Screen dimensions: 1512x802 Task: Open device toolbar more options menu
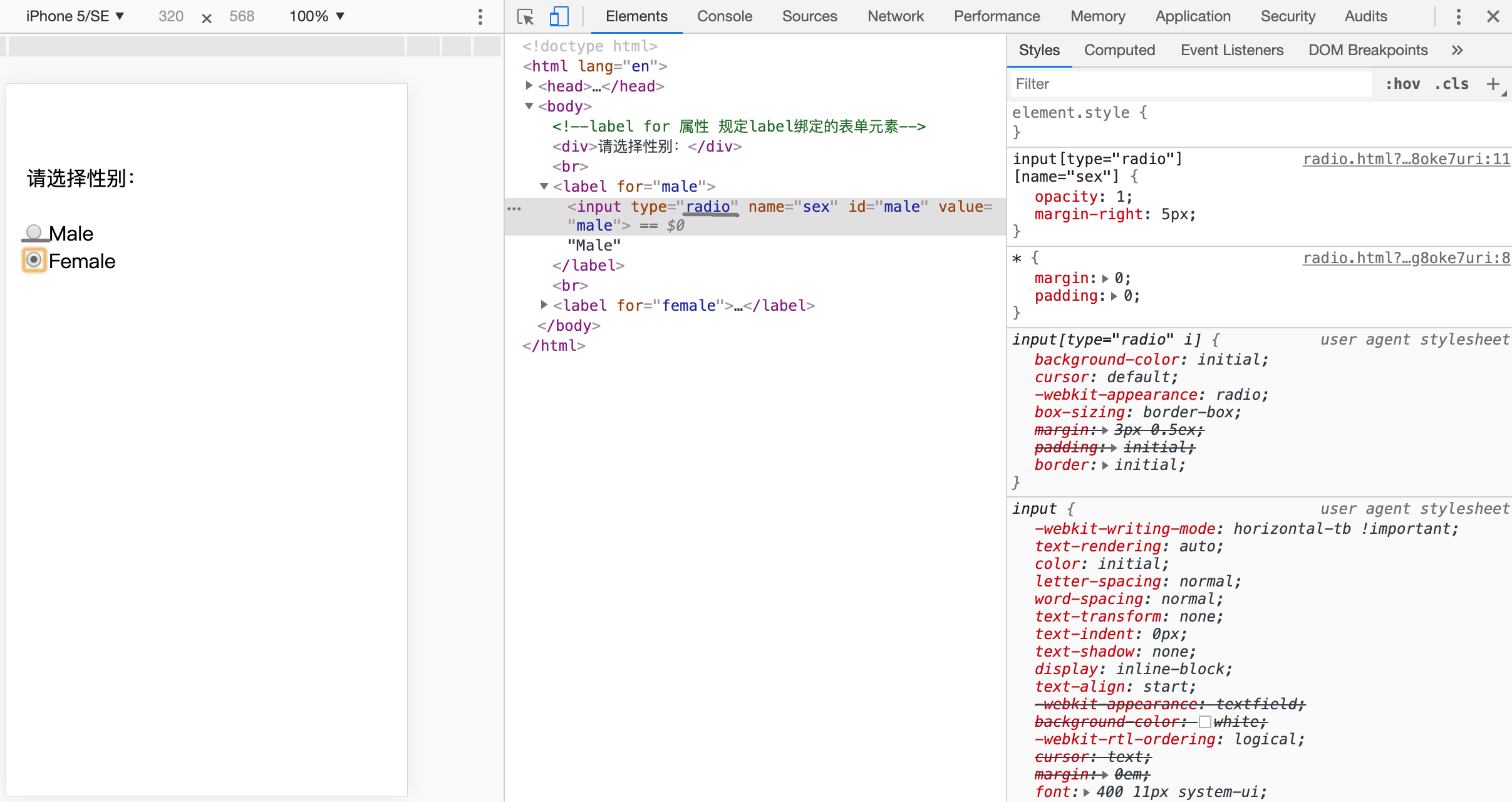[x=480, y=17]
